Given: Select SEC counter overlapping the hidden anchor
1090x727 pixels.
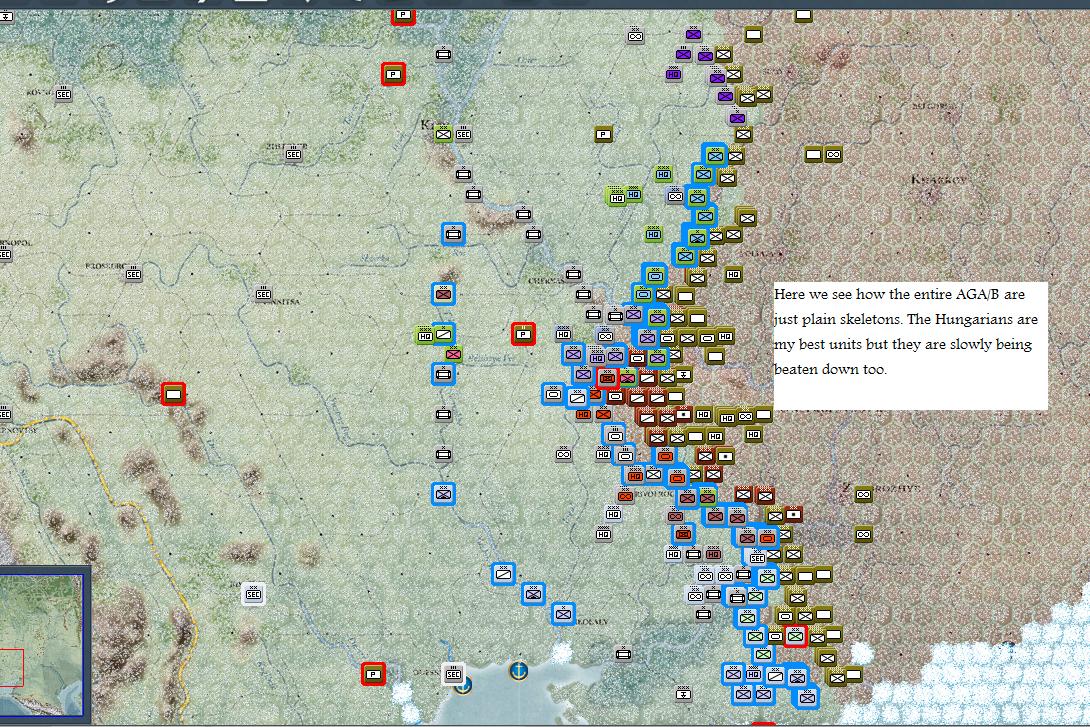Looking at the screenshot, I should tap(453, 673).
